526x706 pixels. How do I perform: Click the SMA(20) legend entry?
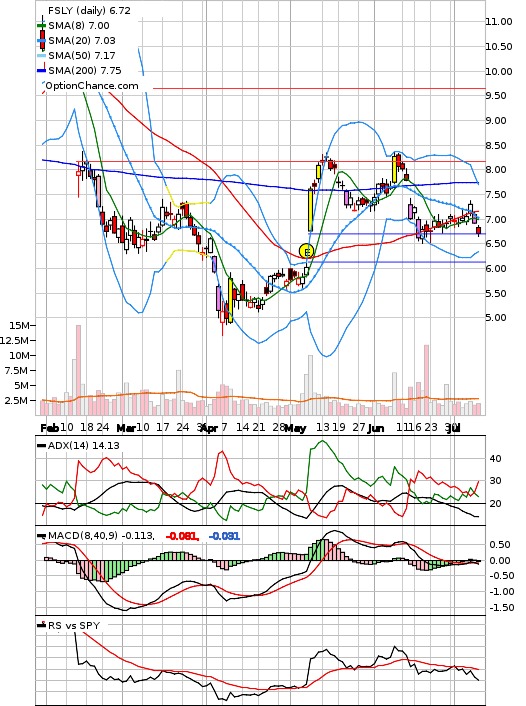click(x=82, y=41)
